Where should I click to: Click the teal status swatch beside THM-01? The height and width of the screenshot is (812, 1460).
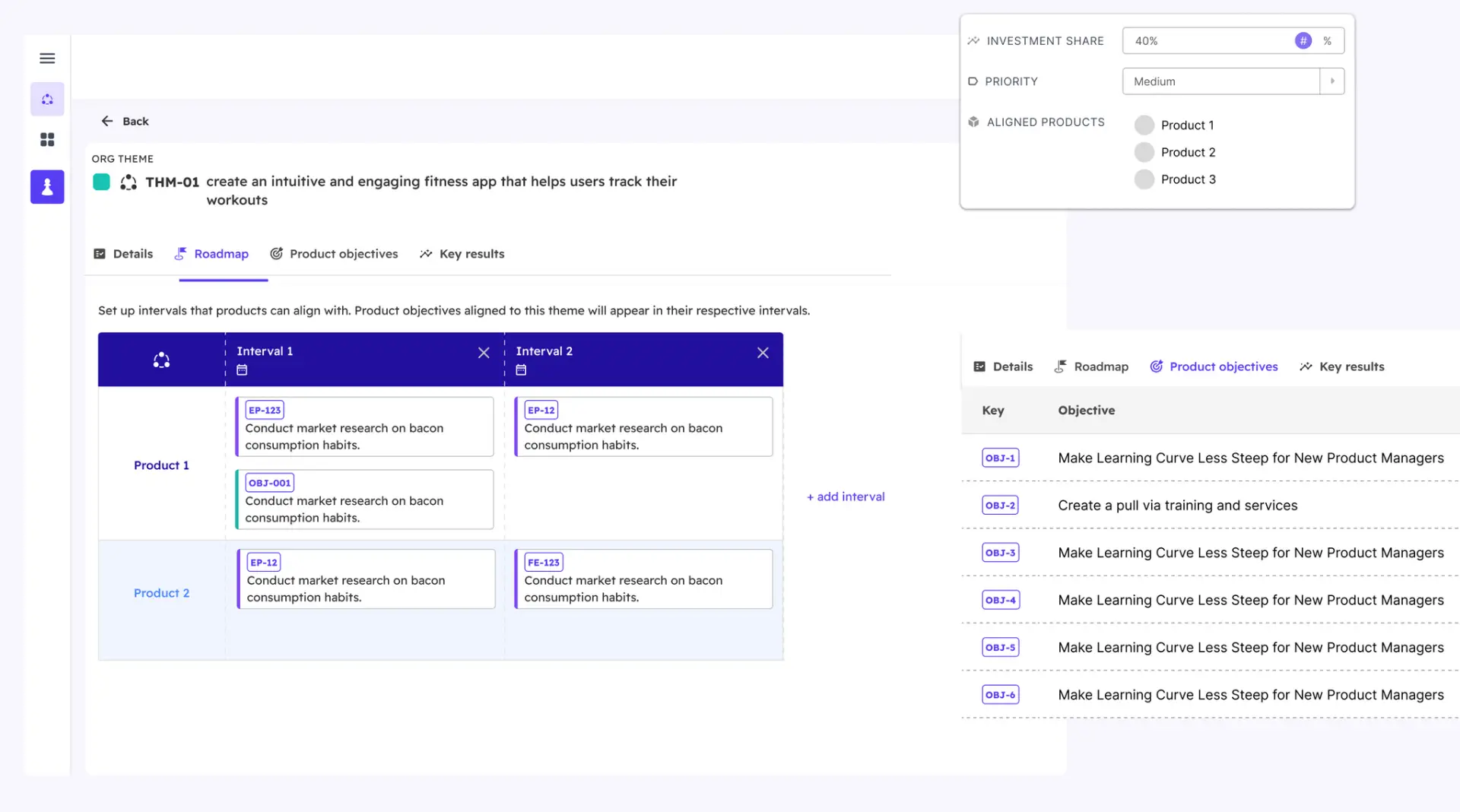click(x=101, y=182)
